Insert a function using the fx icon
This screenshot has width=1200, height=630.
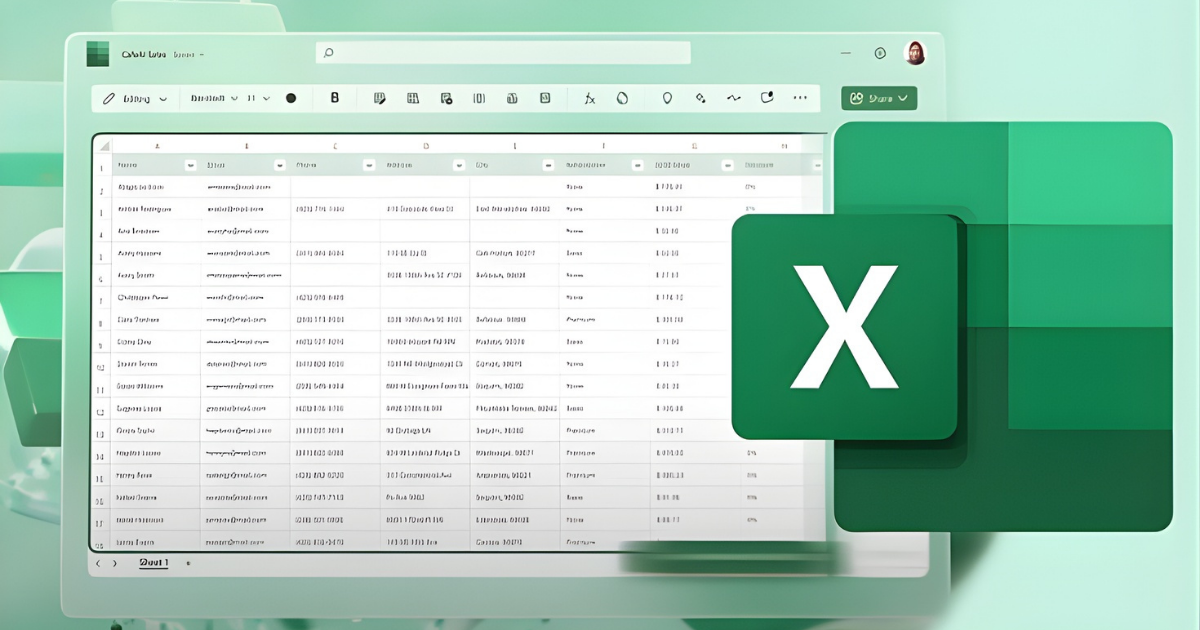point(590,98)
